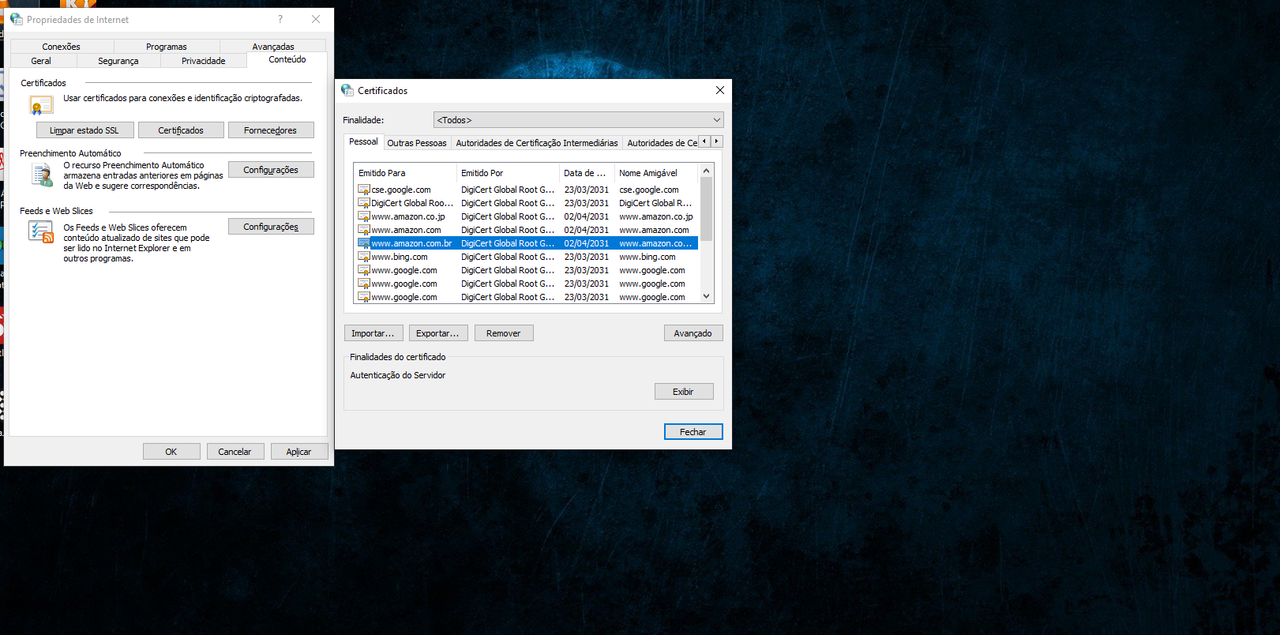The height and width of the screenshot is (635, 1280).
Task: Click the Autenticação do Servidor text
Action: point(398,375)
